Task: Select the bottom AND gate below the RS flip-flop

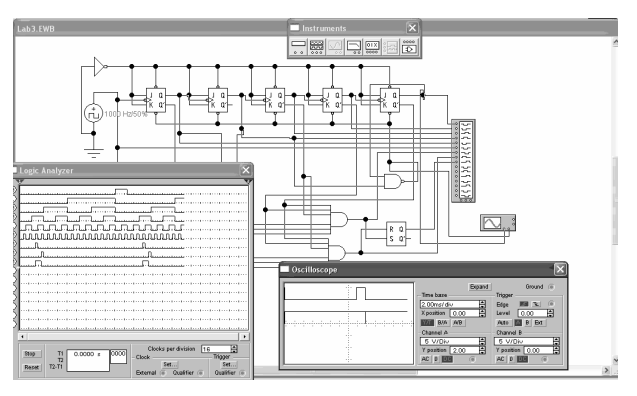Action: click(x=337, y=253)
